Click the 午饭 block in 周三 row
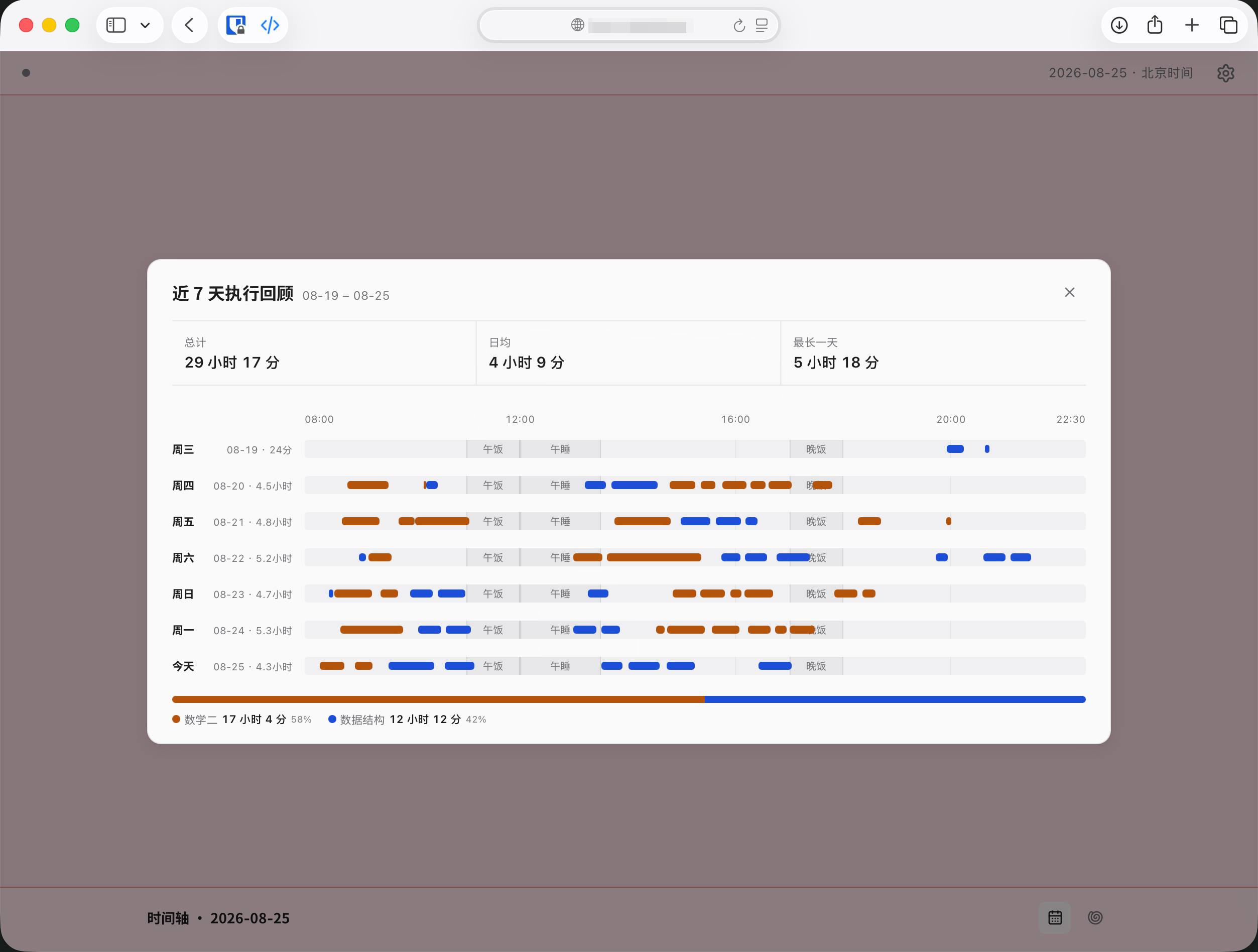This screenshot has height=952, width=1258. (x=493, y=449)
